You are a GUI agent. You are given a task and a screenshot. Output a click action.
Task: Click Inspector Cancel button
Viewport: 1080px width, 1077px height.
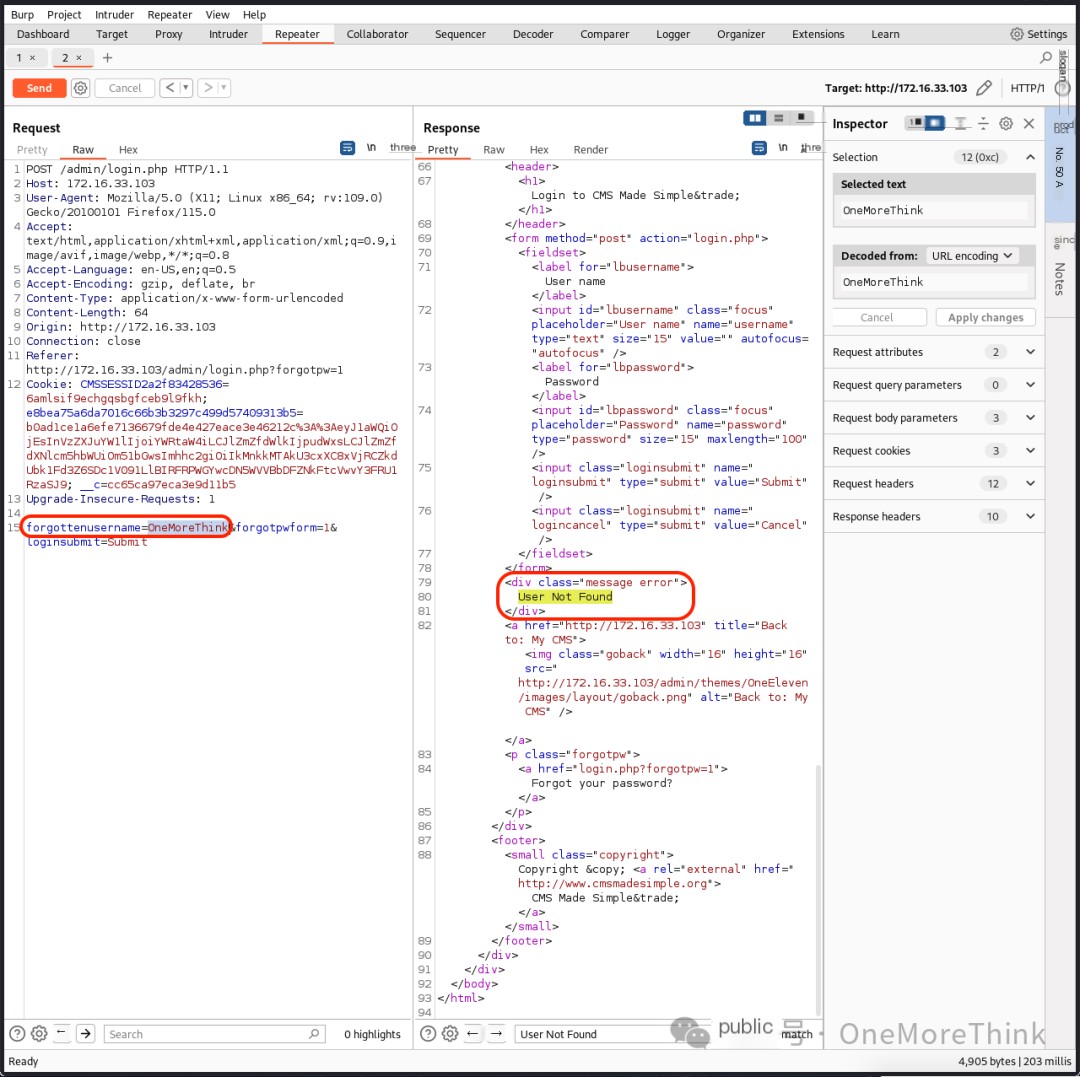tap(876, 317)
